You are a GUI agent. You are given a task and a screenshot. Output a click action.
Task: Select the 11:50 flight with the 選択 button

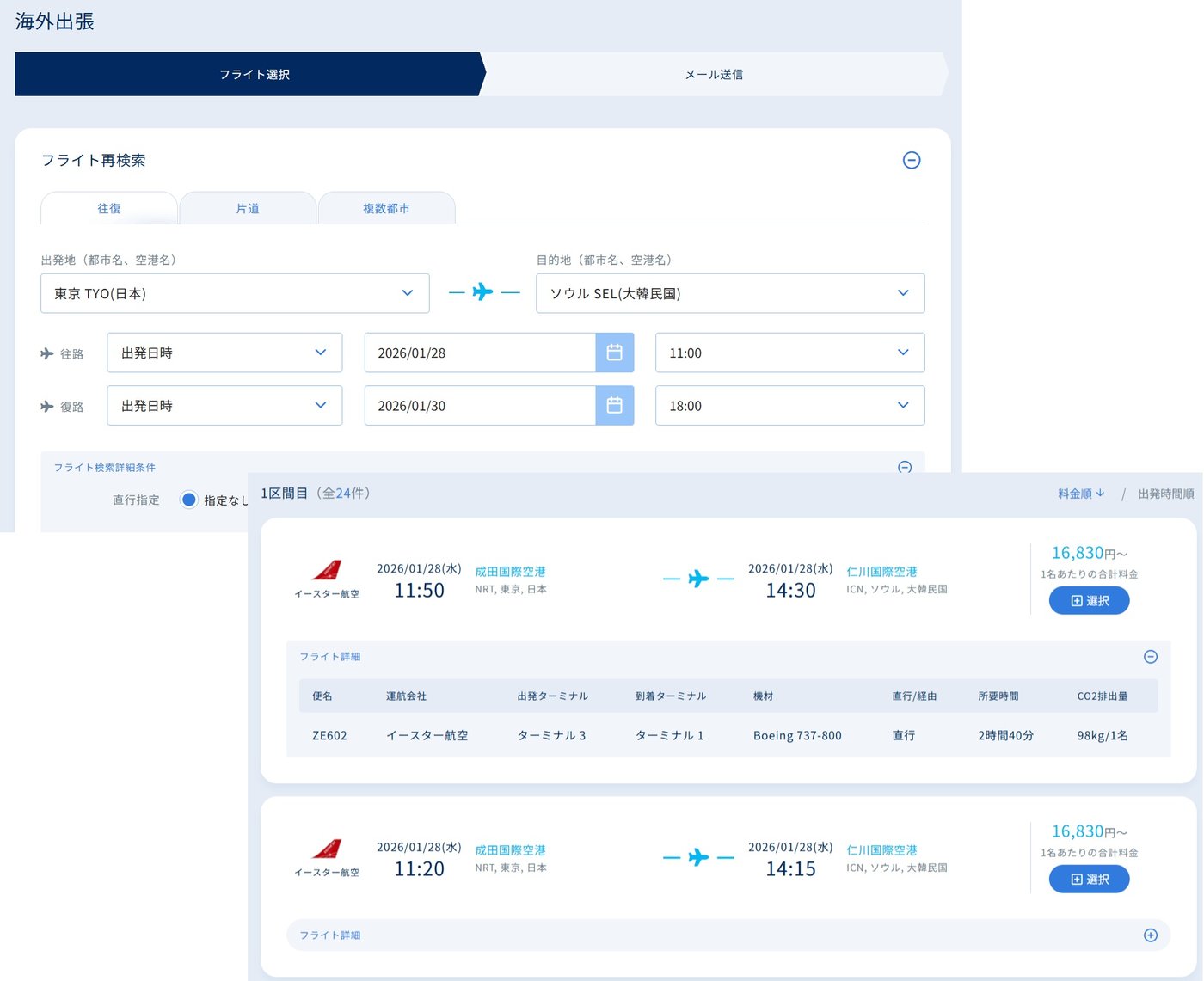[1089, 601]
